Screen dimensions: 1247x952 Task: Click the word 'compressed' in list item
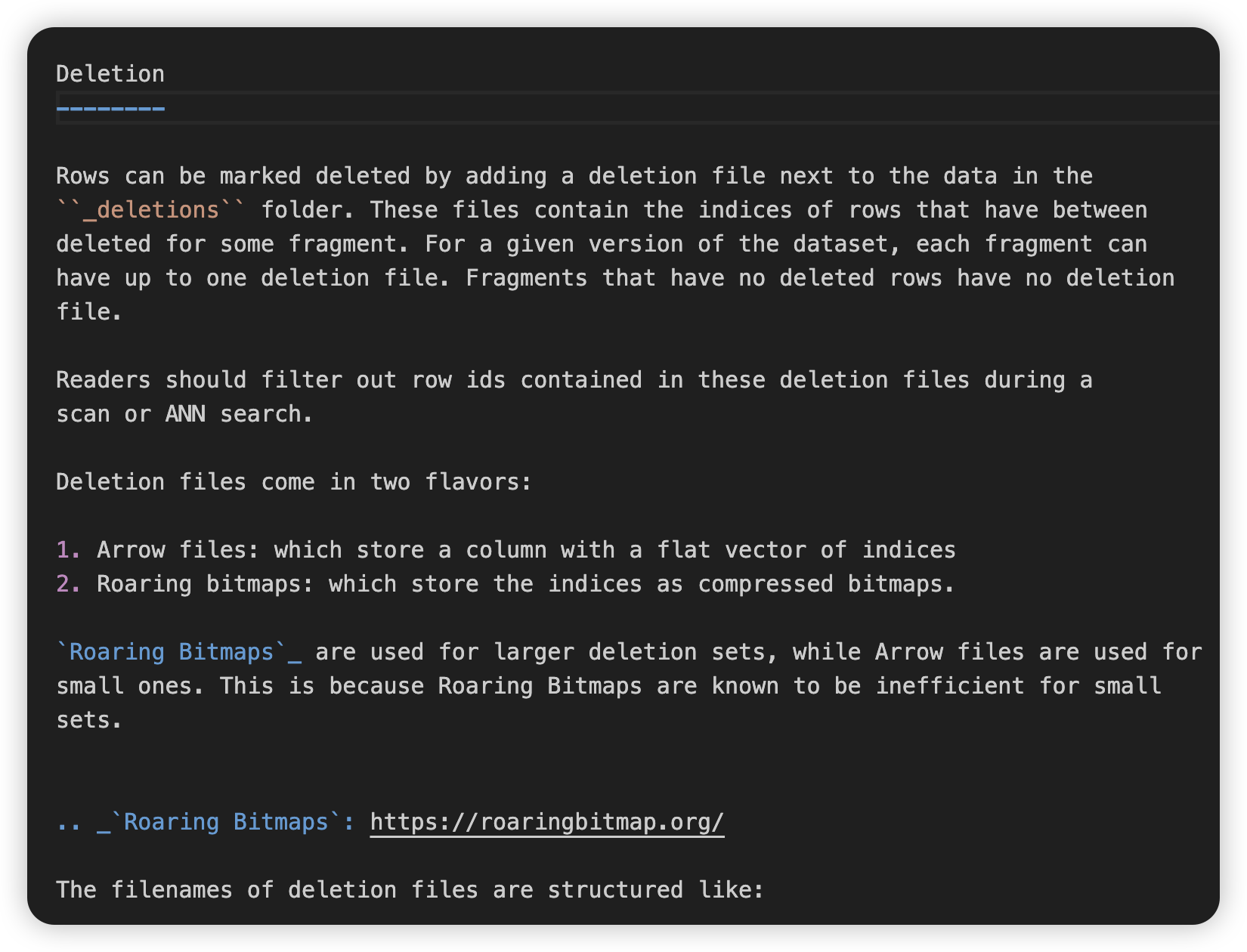point(765,584)
